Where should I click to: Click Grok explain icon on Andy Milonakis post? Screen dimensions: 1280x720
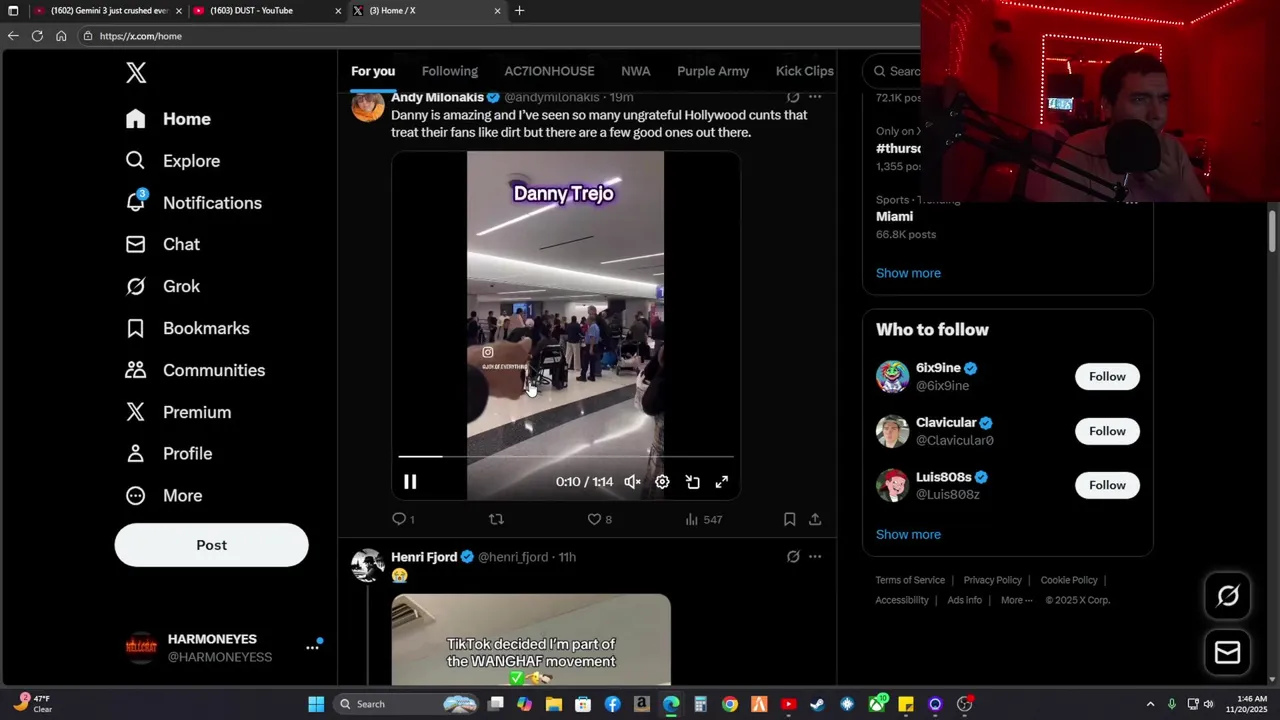pos(793,97)
